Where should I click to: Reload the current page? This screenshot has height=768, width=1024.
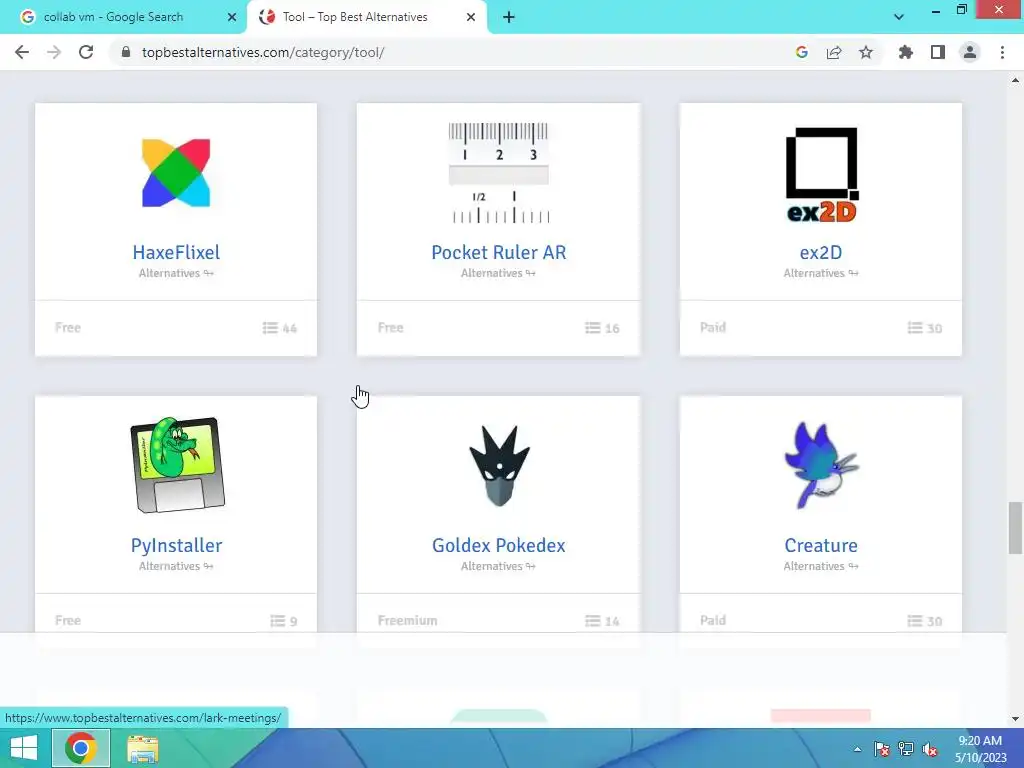click(x=86, y=52)
